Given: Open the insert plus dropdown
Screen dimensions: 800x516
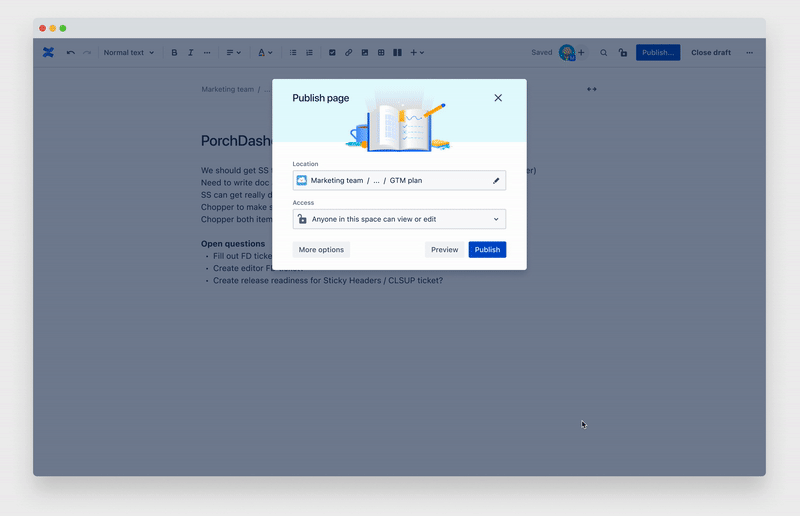Looking at the screenshot, I should [417, 53].
